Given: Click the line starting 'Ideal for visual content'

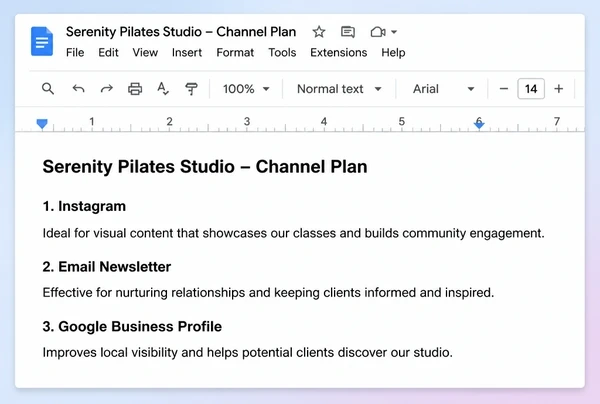Looking at the screenshot, I should point(293,233).
